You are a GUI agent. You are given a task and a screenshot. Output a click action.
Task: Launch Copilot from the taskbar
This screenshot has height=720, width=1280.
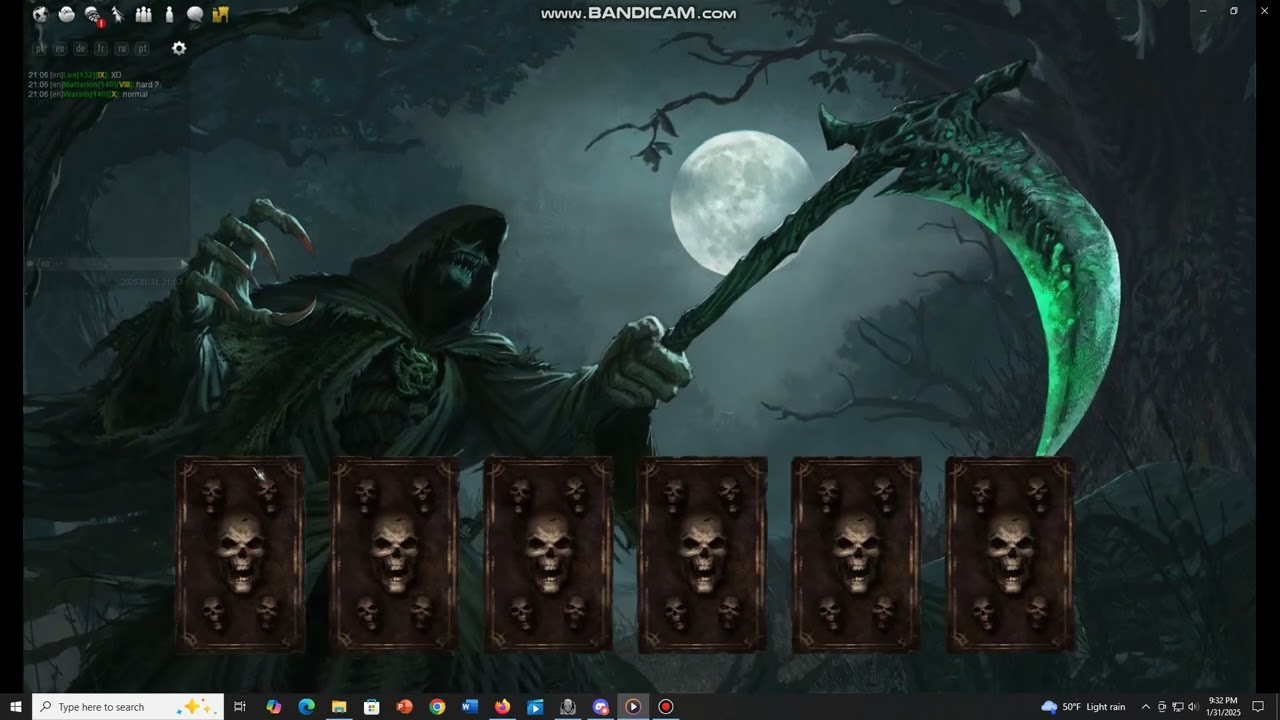pyautogui.click(x=274, y=707)
